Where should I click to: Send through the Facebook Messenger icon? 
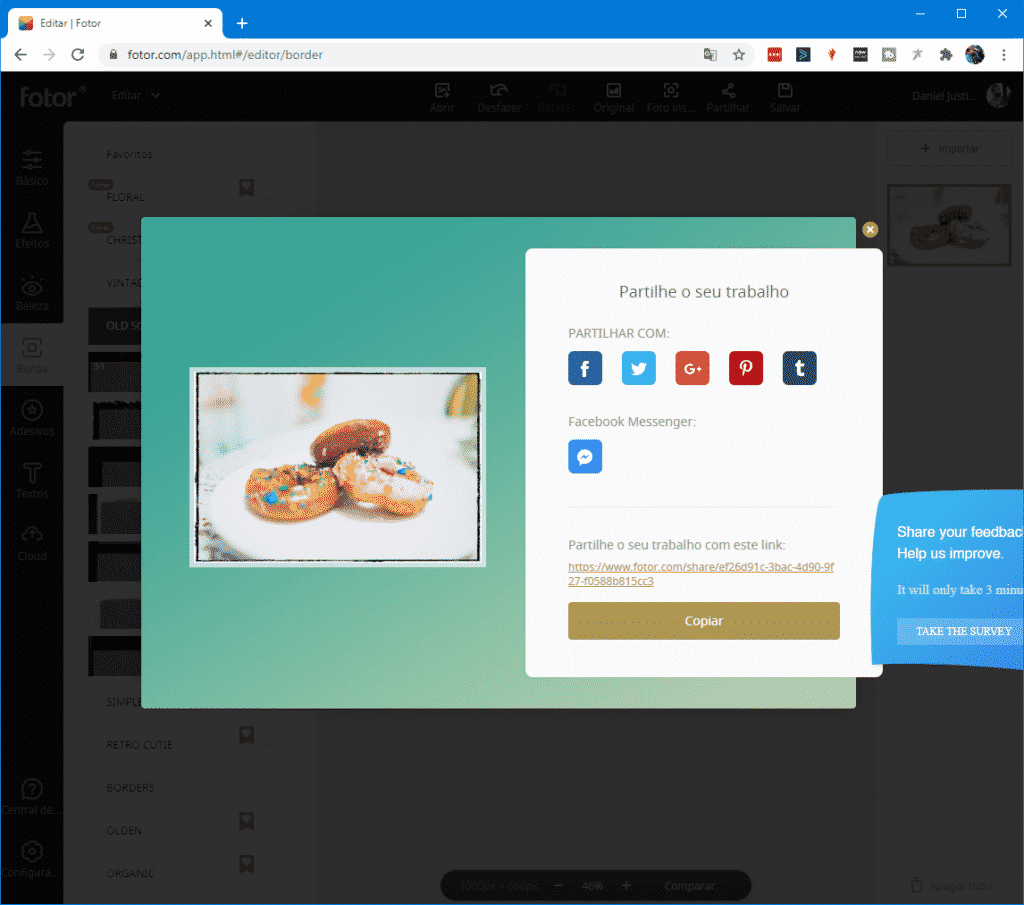pos(585,457)
